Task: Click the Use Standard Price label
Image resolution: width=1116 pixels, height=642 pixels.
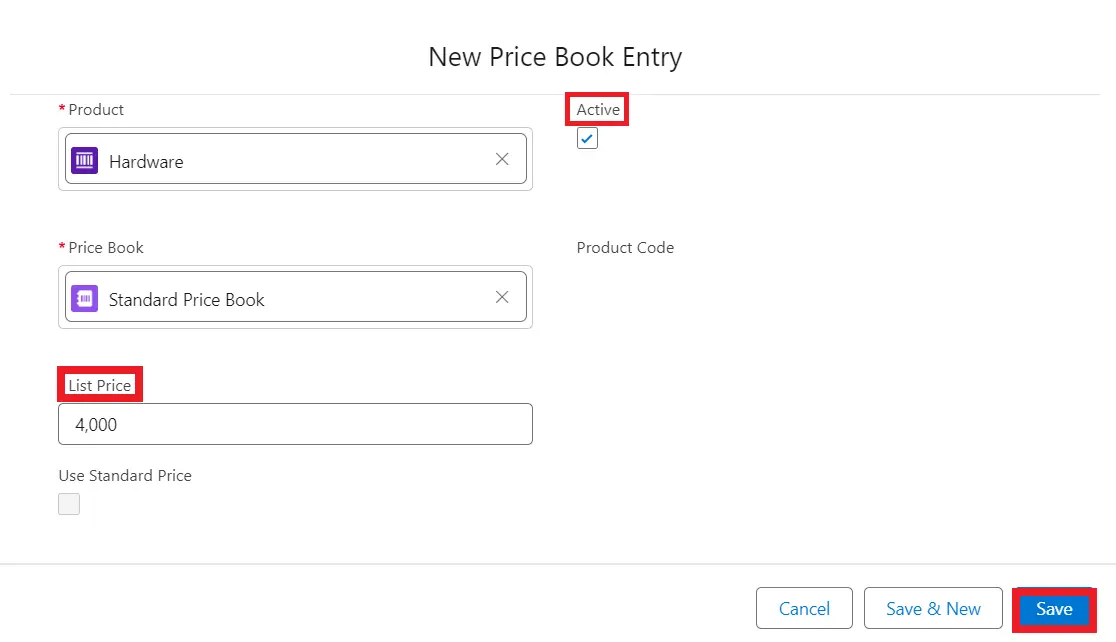Action: [x=125, y=475]
